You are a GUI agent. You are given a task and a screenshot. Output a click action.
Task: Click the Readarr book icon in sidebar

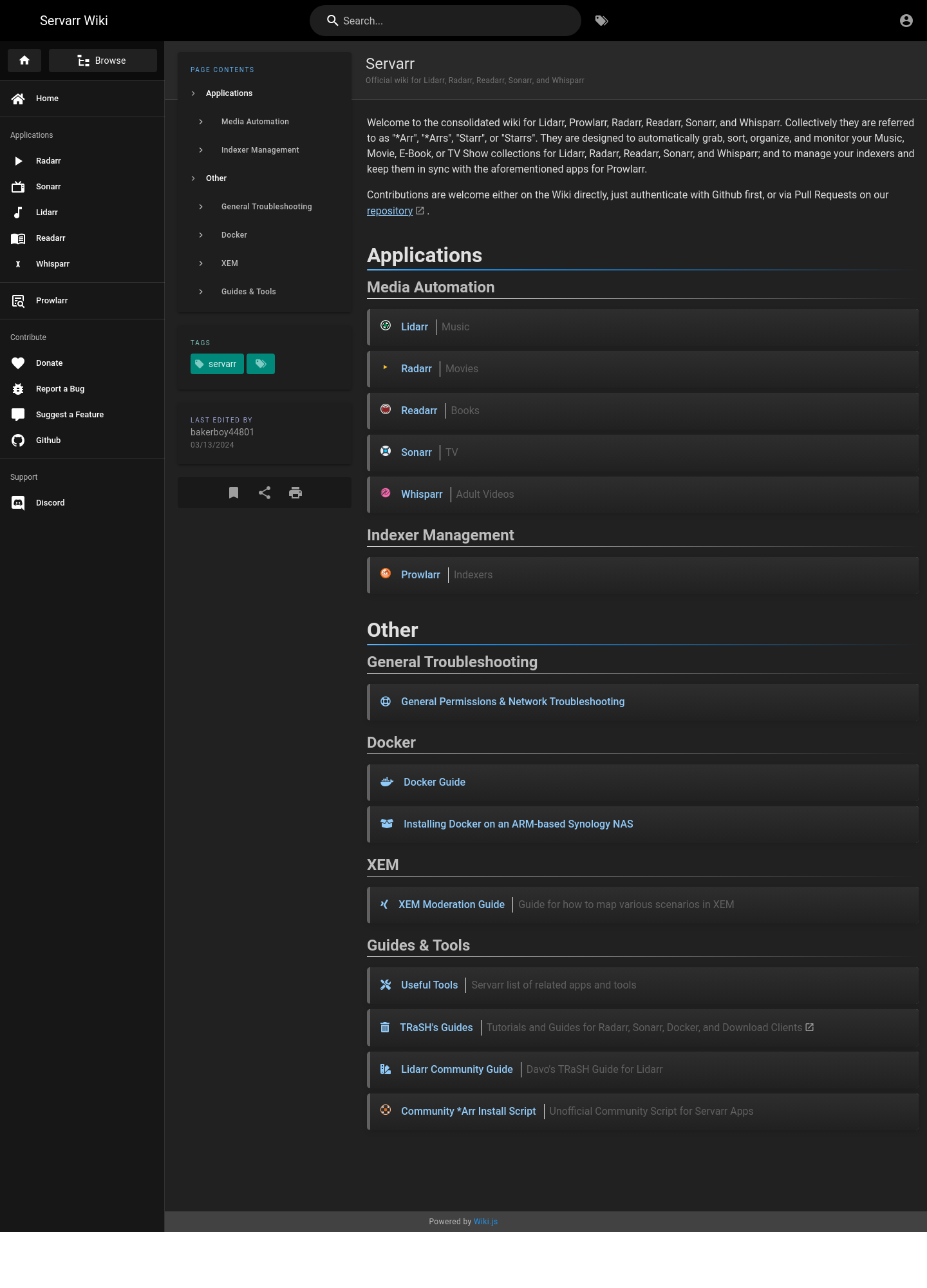[18, 238]
